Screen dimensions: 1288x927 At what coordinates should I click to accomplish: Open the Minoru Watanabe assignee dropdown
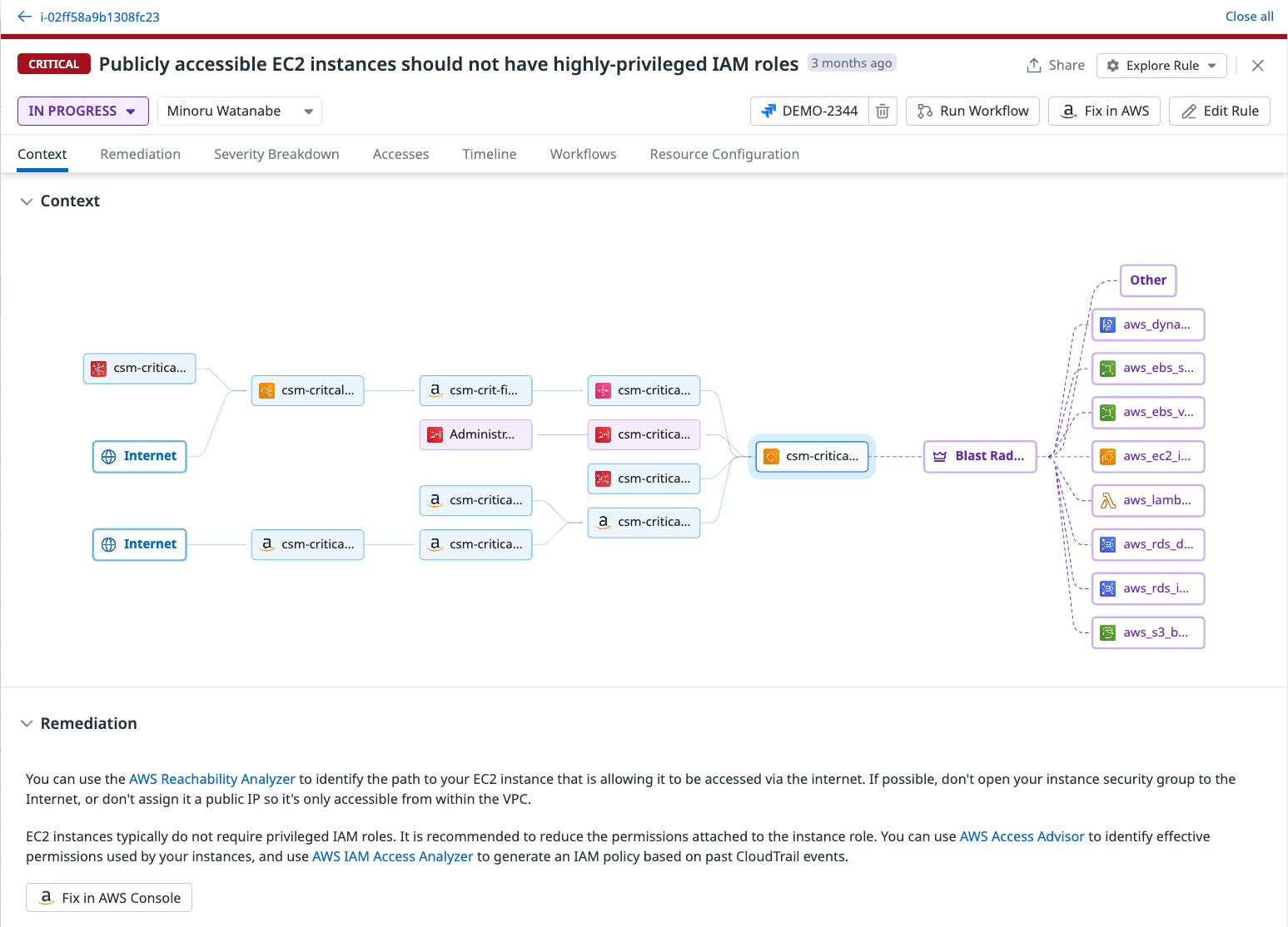click(x=239, y=110)
